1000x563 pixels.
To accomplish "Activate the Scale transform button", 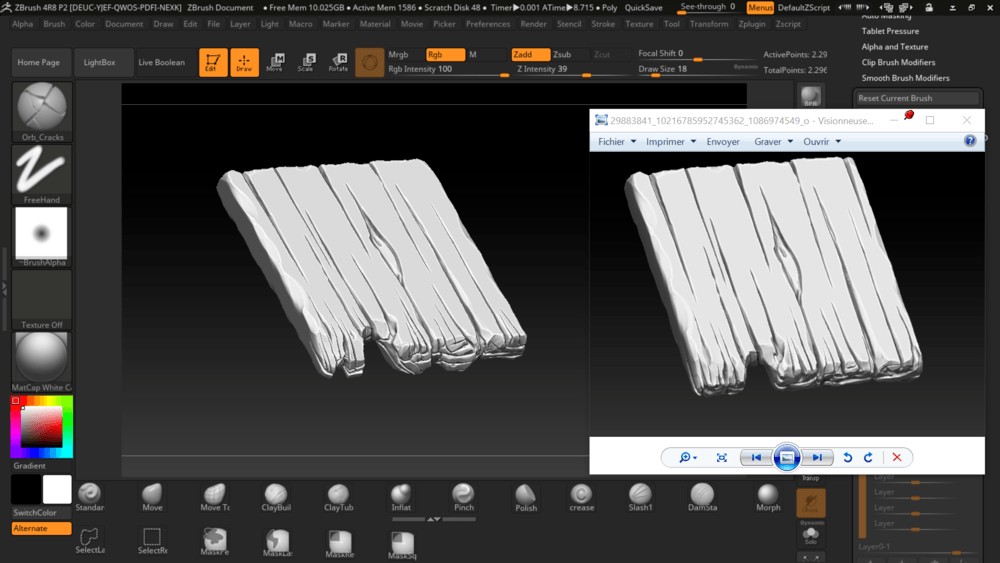I will pyautogui.click(x=307, y=62).
